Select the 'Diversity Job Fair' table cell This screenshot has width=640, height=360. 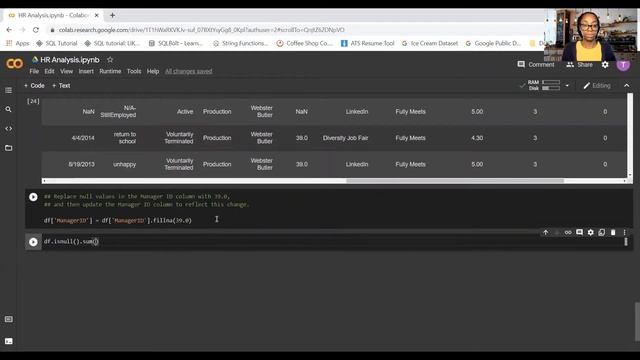click(345, 138)
